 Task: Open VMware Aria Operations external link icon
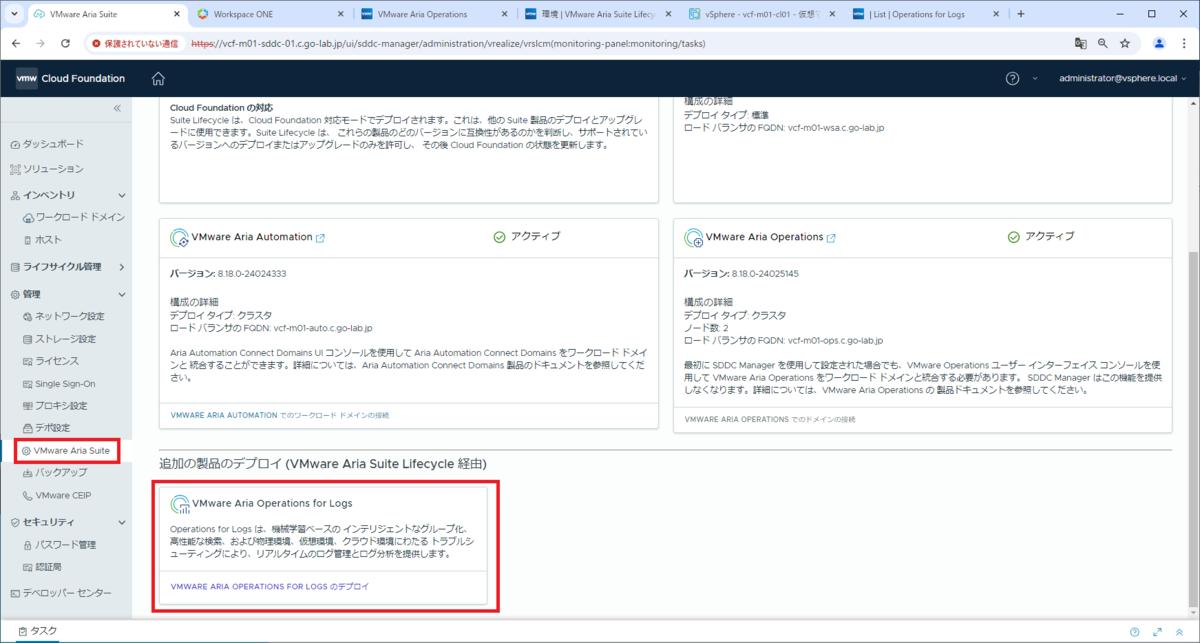[831, 238]
